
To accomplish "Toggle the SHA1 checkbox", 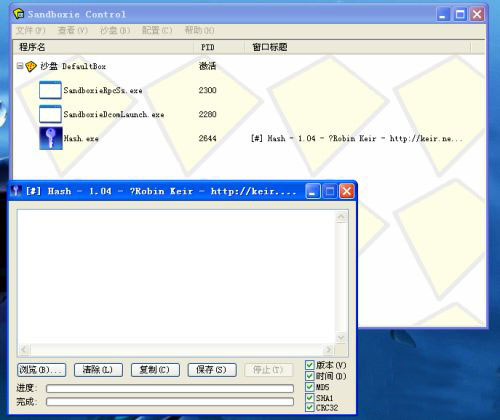I will [310, 397].
